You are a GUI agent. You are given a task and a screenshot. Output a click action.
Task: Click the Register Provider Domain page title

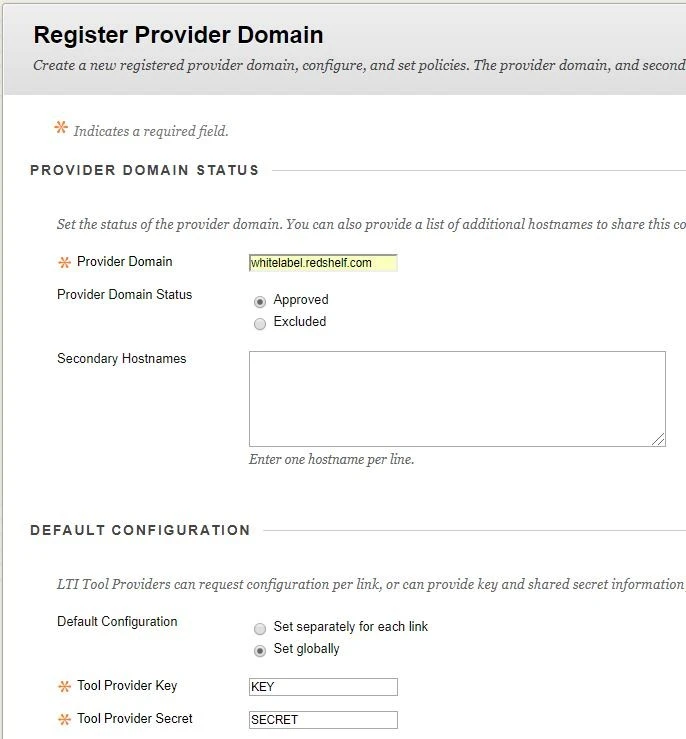pos(178,36)
